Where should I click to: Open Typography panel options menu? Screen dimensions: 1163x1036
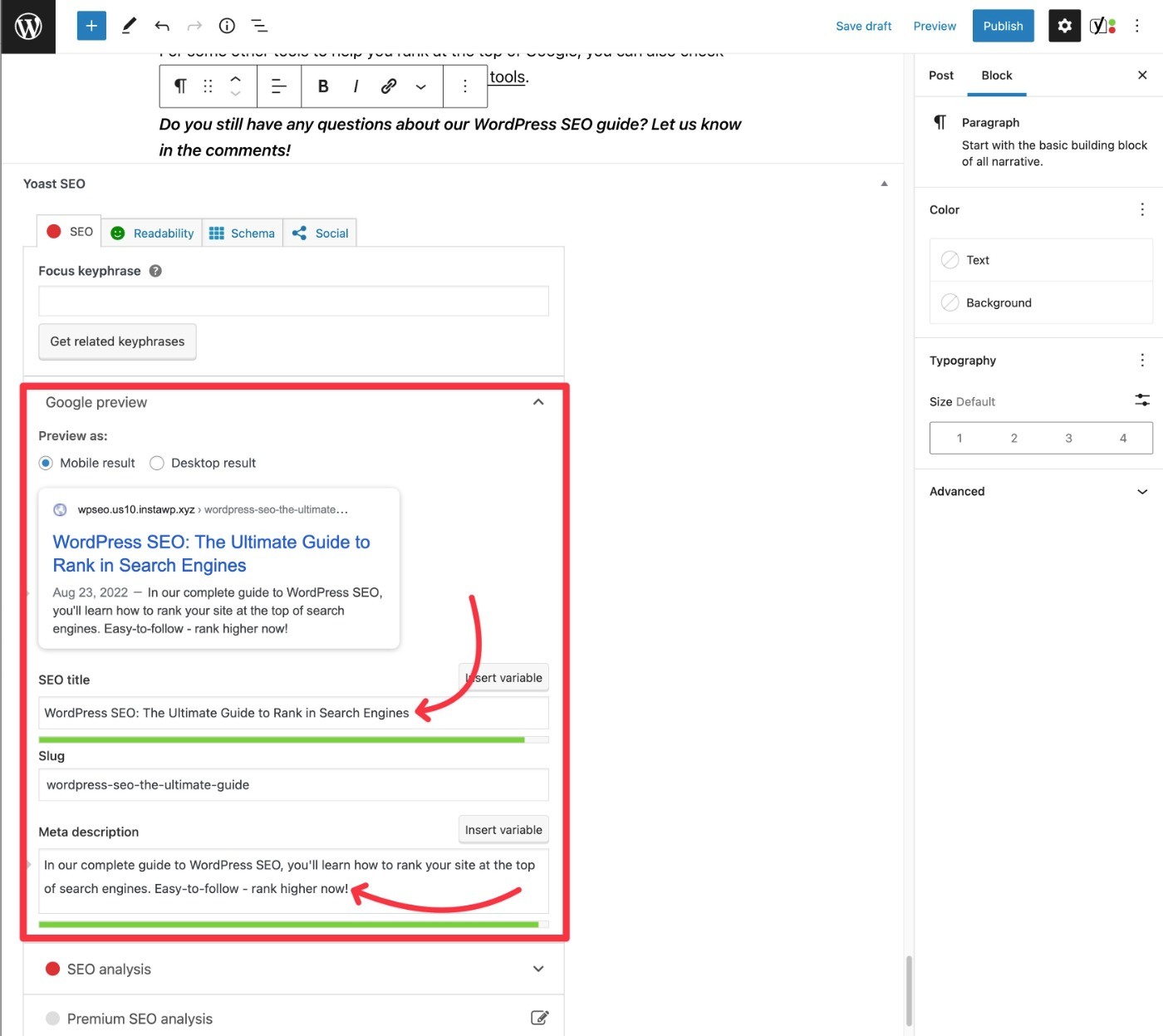(1142, 360)
